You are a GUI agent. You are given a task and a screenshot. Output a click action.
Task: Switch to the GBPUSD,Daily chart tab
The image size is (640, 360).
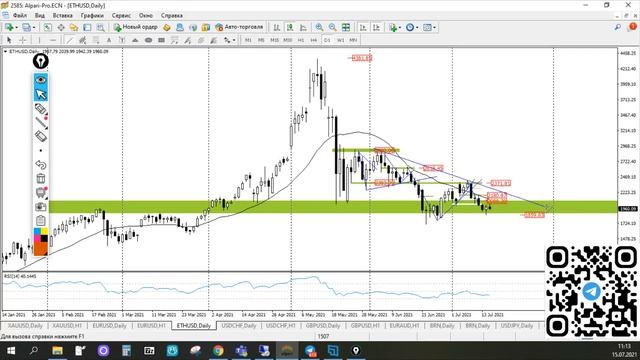[x=323, y=326]
